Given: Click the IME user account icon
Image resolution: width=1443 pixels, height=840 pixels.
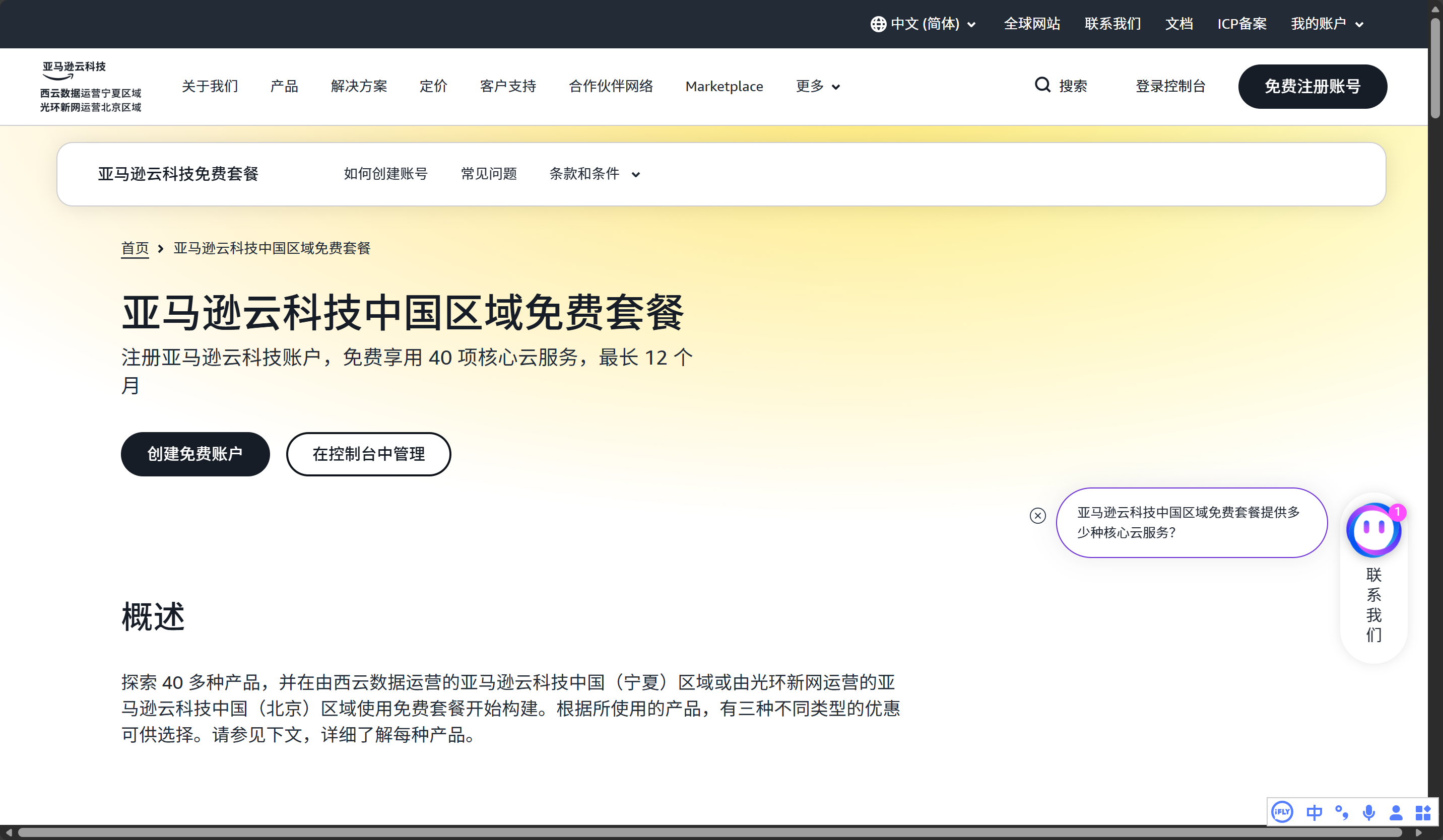Looking at the screenshot, I should click(x=1396, y=812).
